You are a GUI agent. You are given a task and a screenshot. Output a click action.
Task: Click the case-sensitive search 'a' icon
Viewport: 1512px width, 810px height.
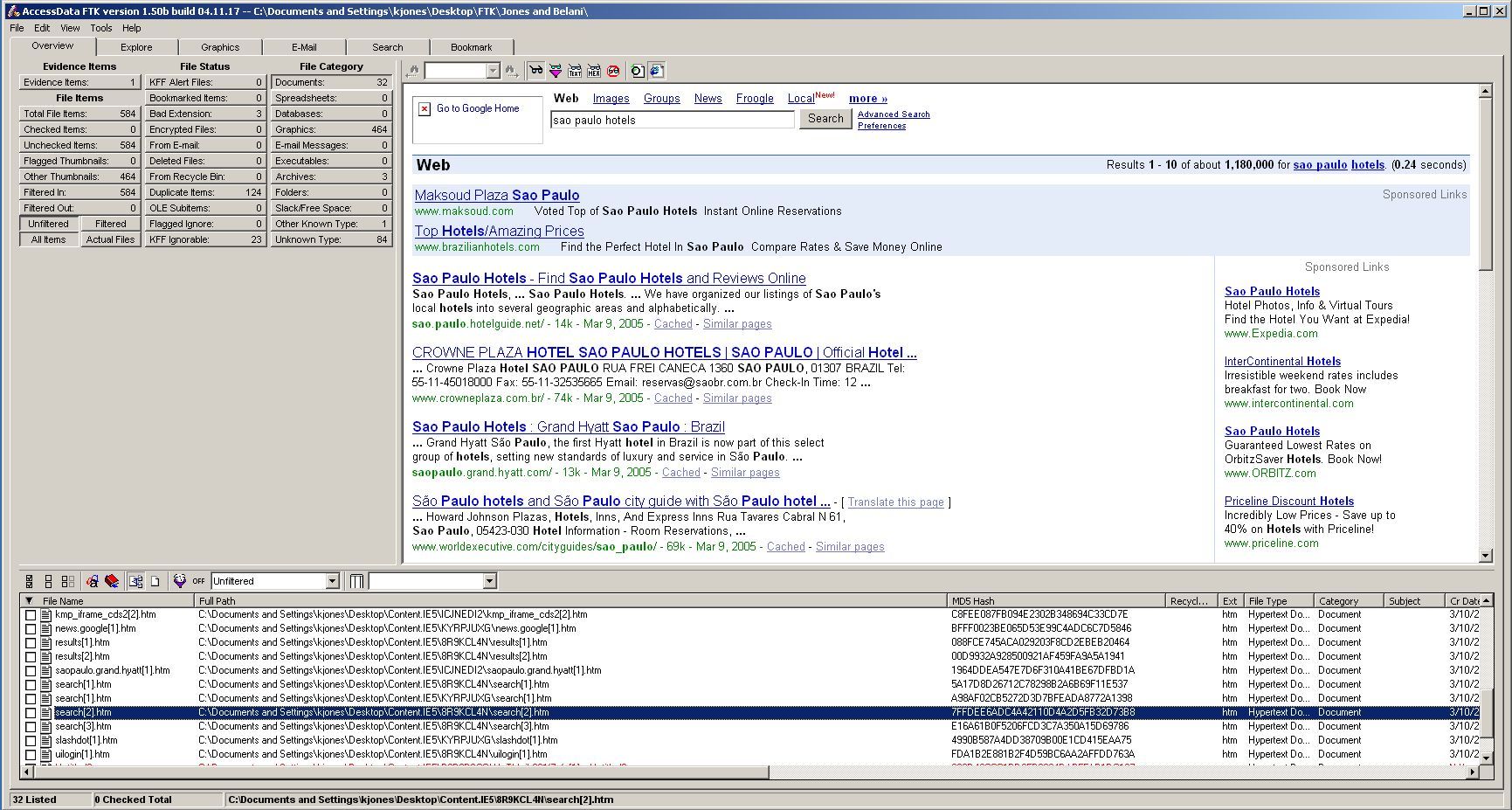[x=92, y=581]
